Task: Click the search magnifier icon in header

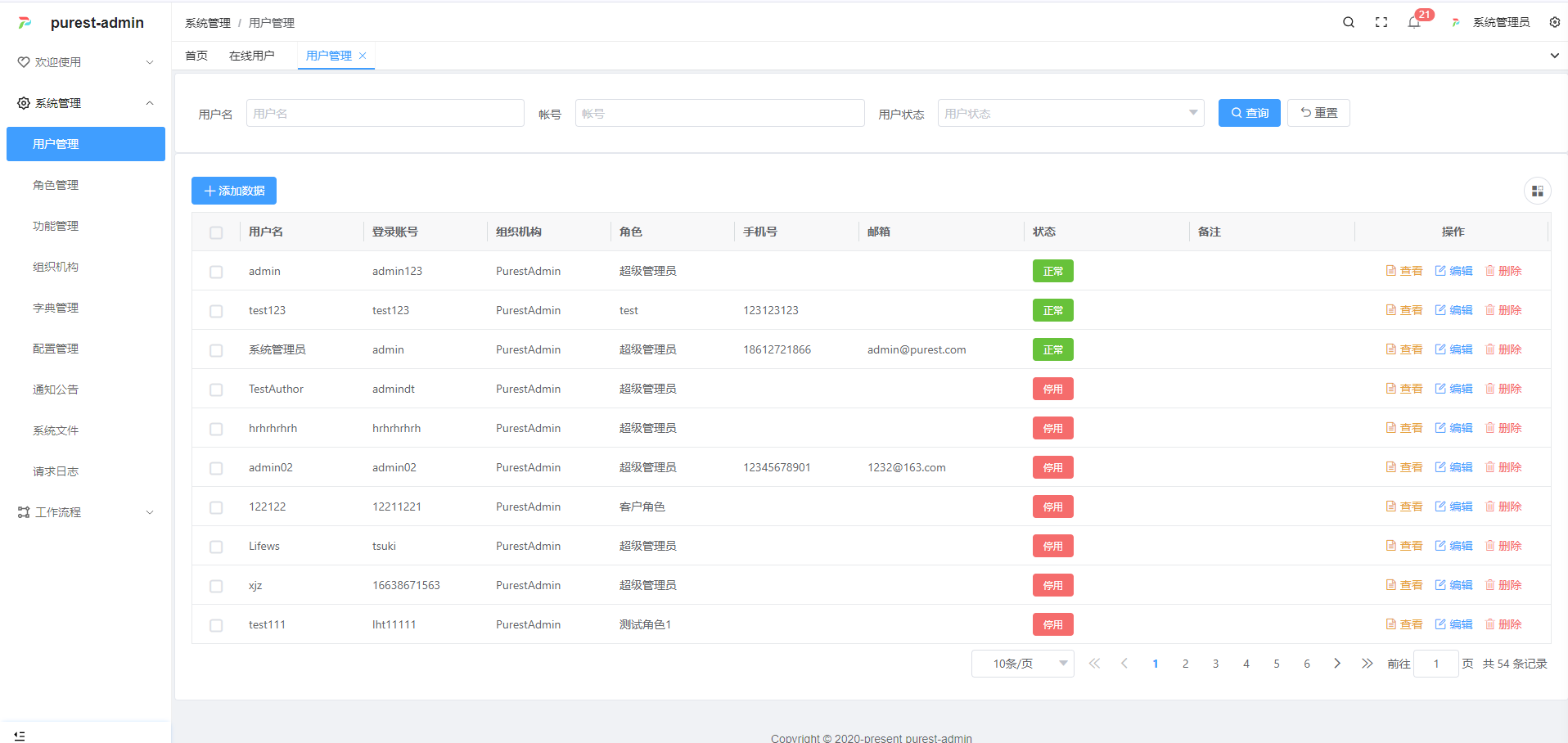Action: pos(1349,22)
